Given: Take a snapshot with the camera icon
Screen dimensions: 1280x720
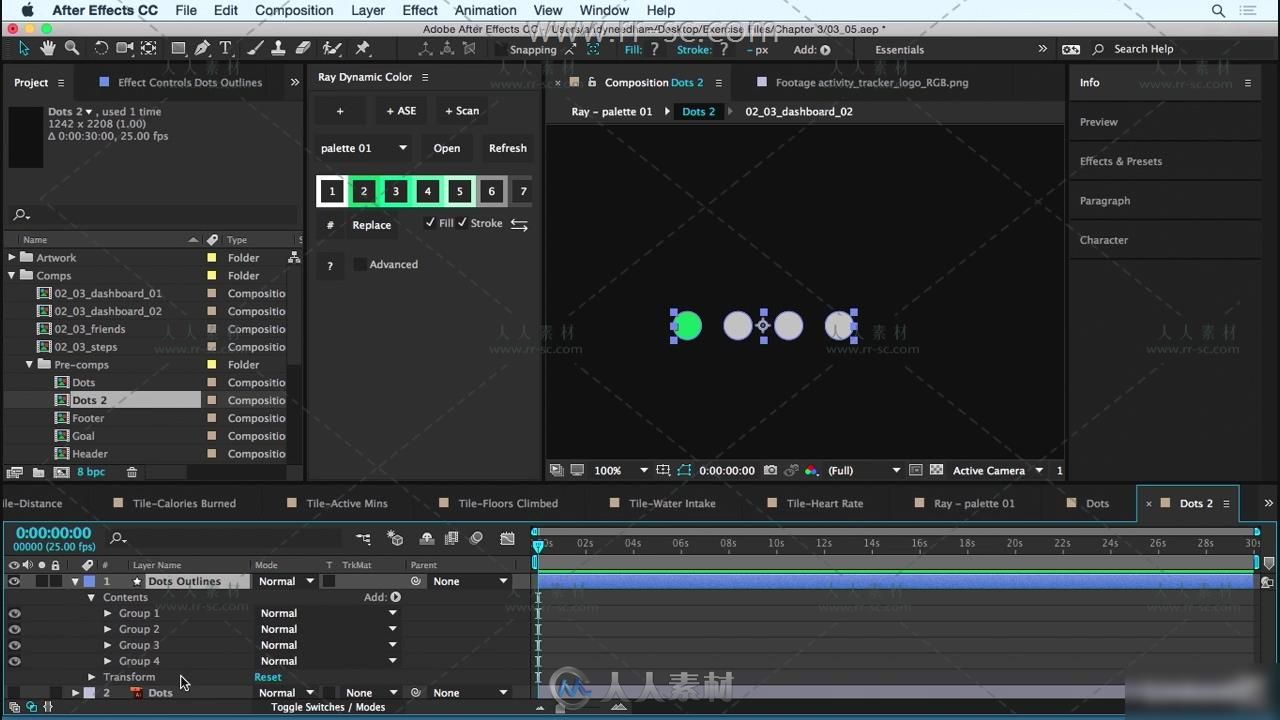Looking at the screenshot, I should pyautogui.click(x=769, y=470).
